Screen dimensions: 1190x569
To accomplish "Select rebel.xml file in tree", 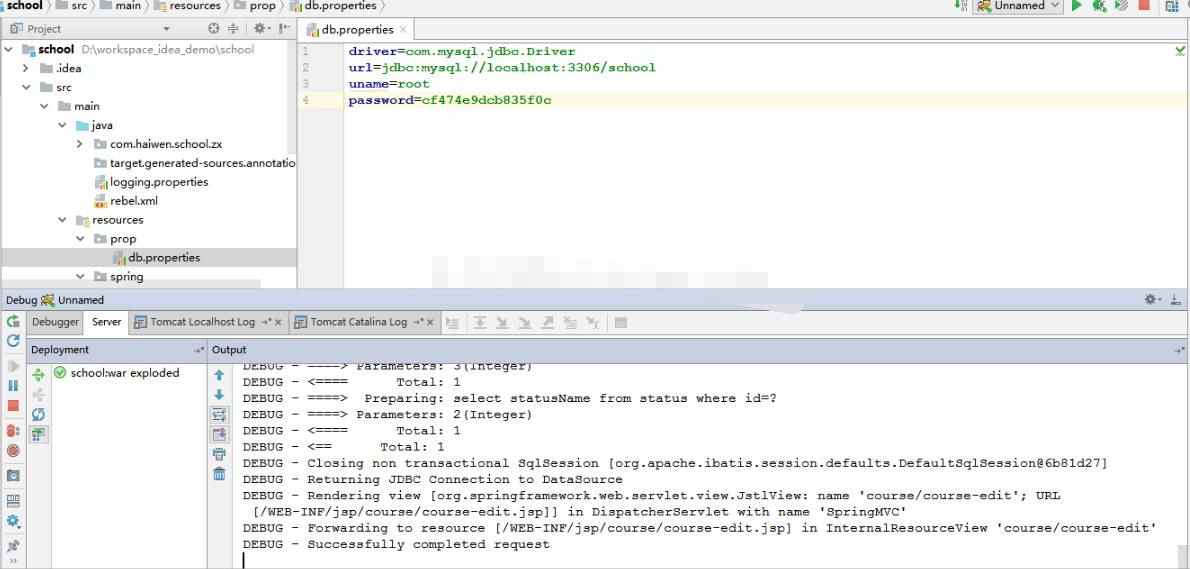I will (134, 201).
